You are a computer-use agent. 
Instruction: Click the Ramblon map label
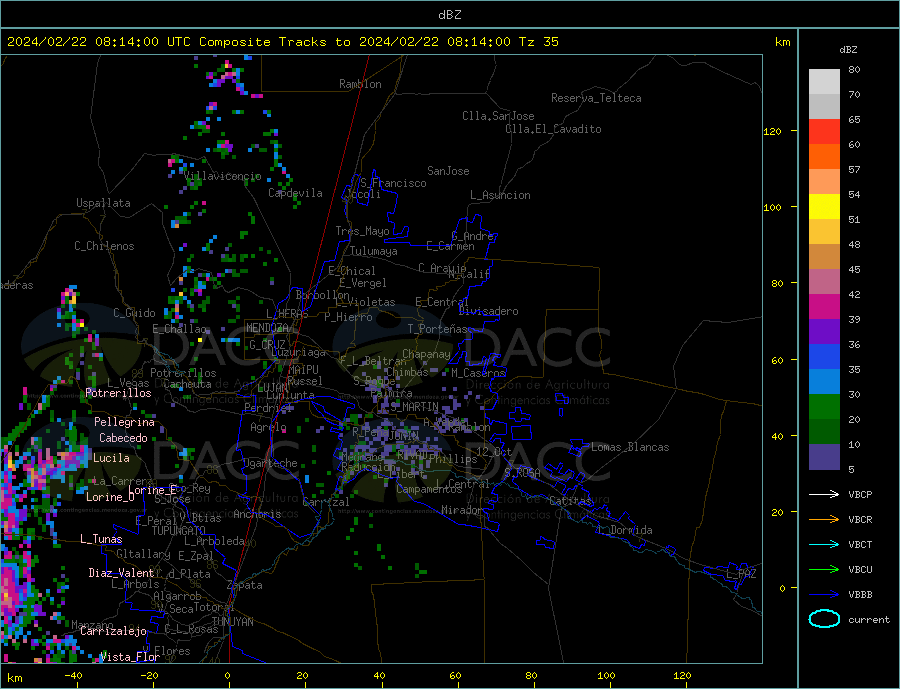360,84
